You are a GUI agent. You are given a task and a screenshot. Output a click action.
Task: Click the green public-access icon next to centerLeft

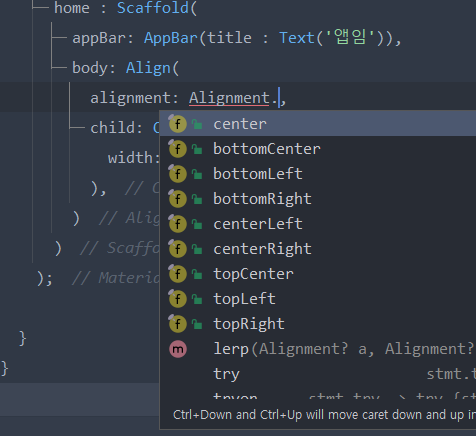point(197,224)
